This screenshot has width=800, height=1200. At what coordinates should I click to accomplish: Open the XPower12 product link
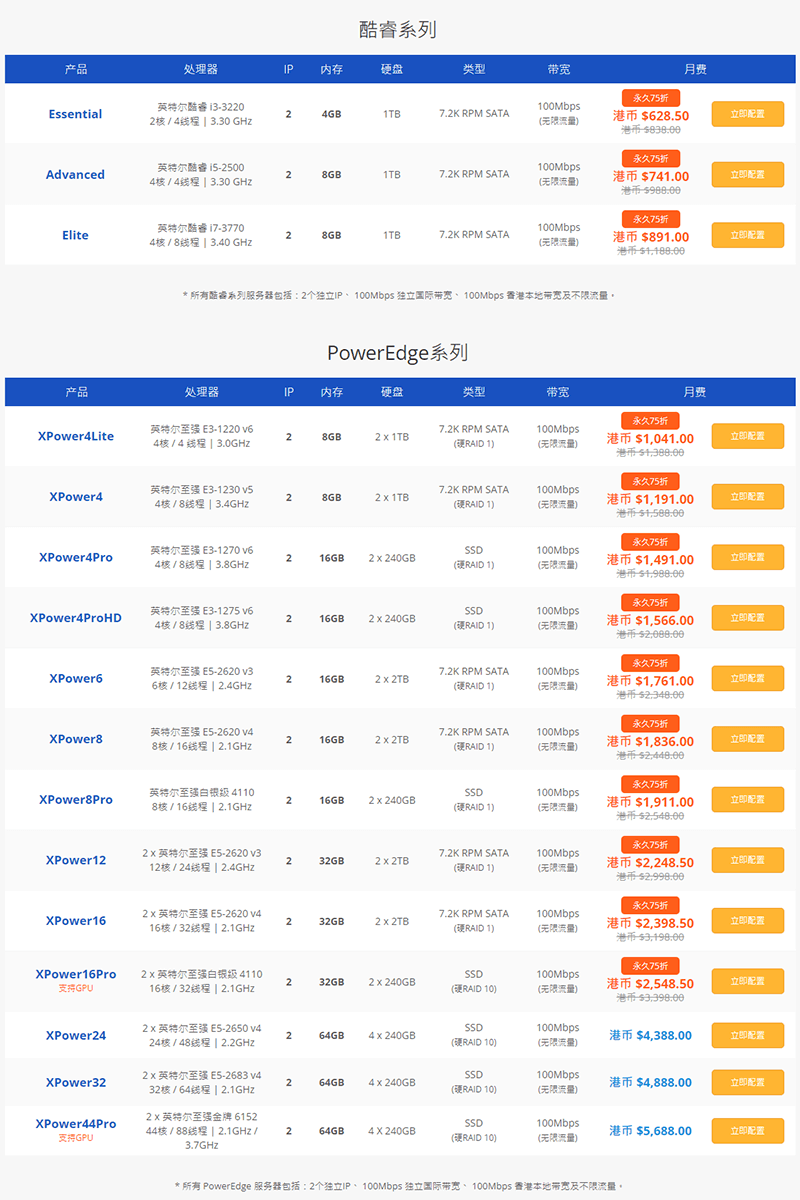[x=76, y=861]
